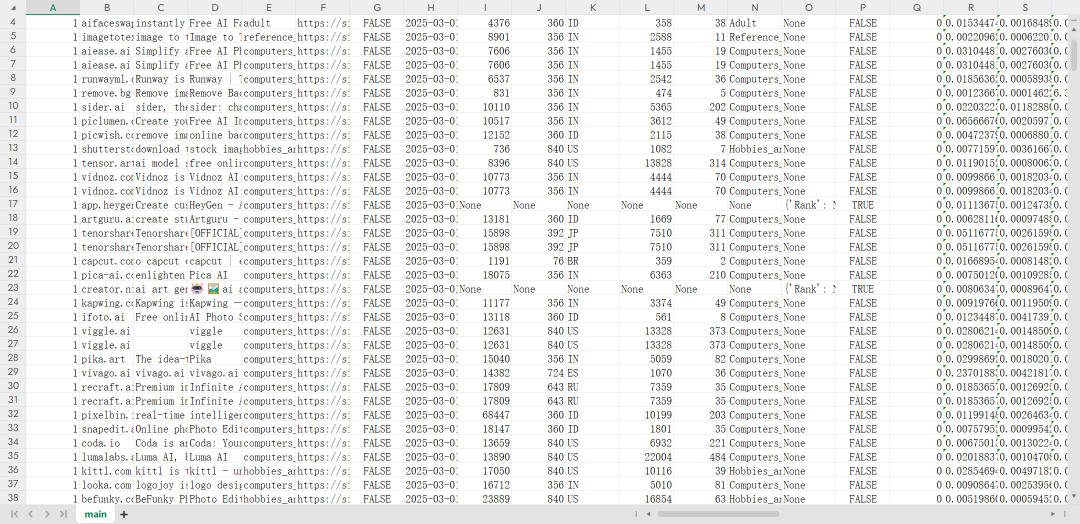This screenshot has height=524, width=1080.
Task: Select column B header
Action: tap(107, 8)
